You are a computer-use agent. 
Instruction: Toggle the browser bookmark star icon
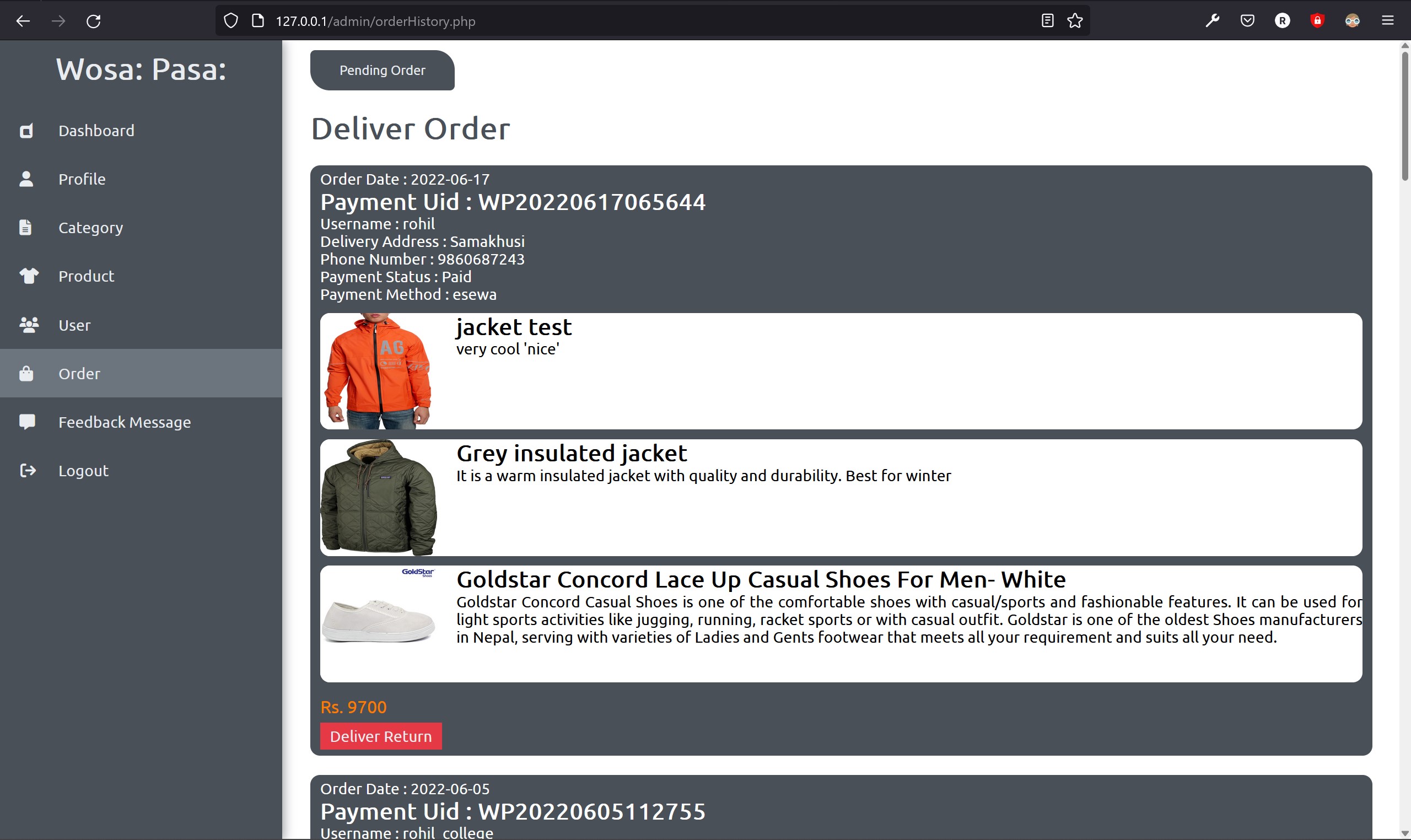click(1075, 20)
